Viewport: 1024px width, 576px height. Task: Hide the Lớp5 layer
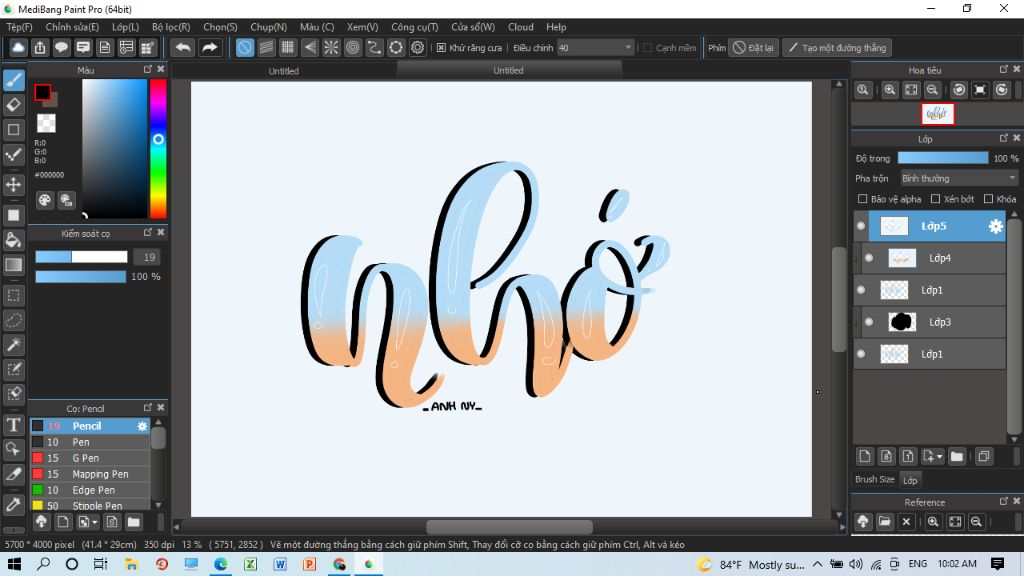click(x=861, y=226)
